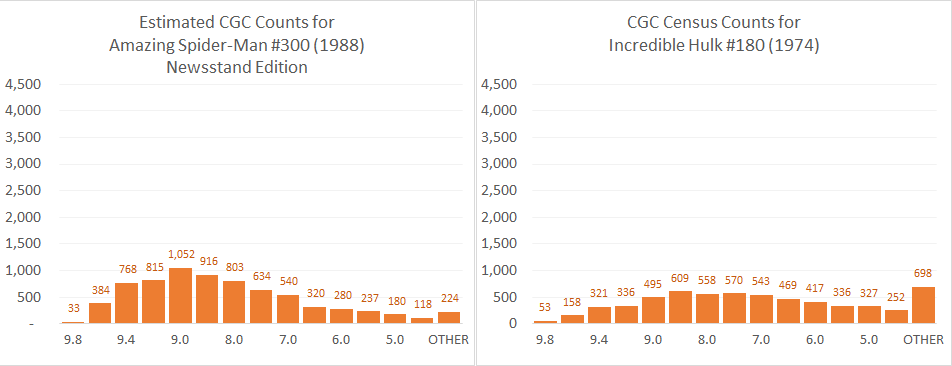Click the Incredible Hulk #180 chart title
Image resolution: width=952 pixels, height=366 pixels.
pos(714,34)
